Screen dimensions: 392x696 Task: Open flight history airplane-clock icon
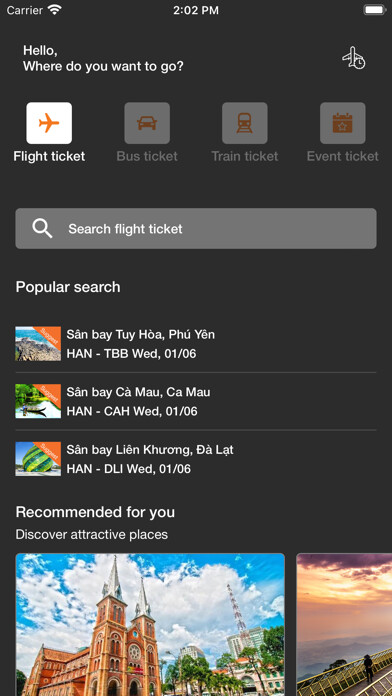pos(353,58)
